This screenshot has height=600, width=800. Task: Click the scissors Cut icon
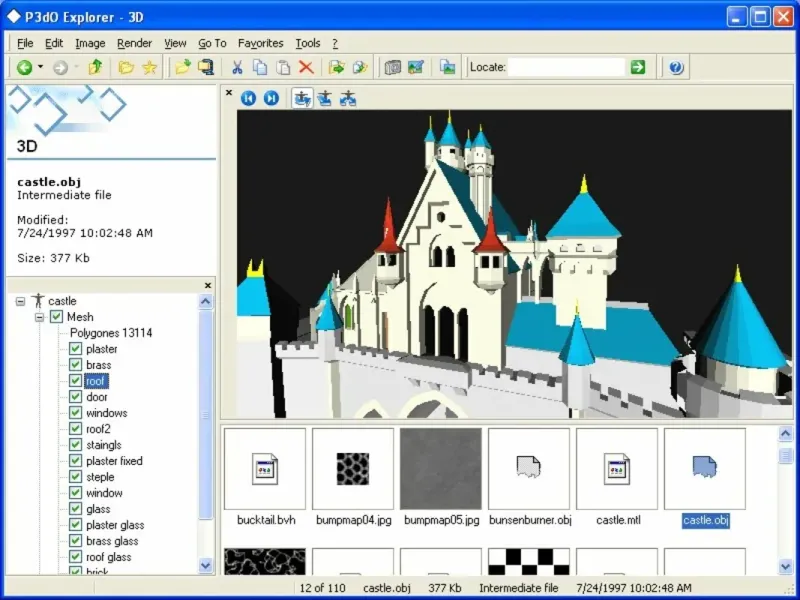tap(237, 68)
